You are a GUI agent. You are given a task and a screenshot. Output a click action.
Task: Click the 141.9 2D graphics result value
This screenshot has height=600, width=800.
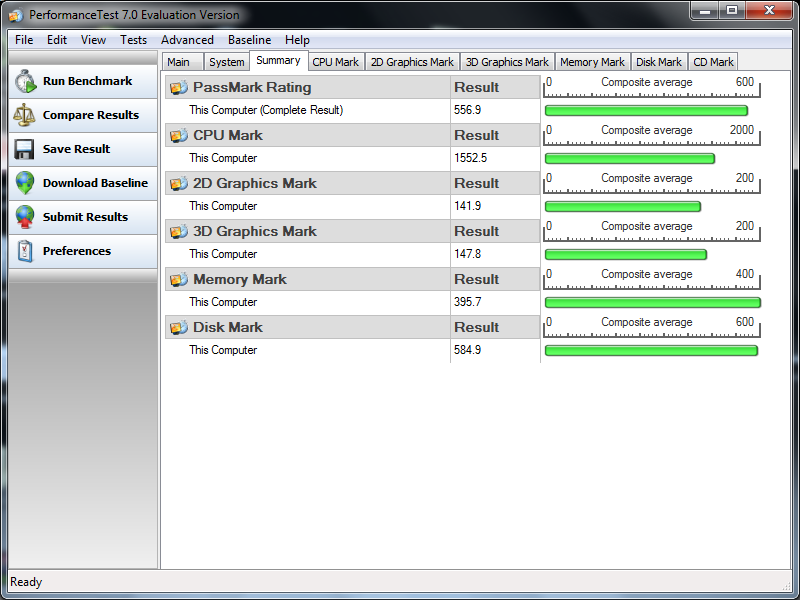pos(467,206)
